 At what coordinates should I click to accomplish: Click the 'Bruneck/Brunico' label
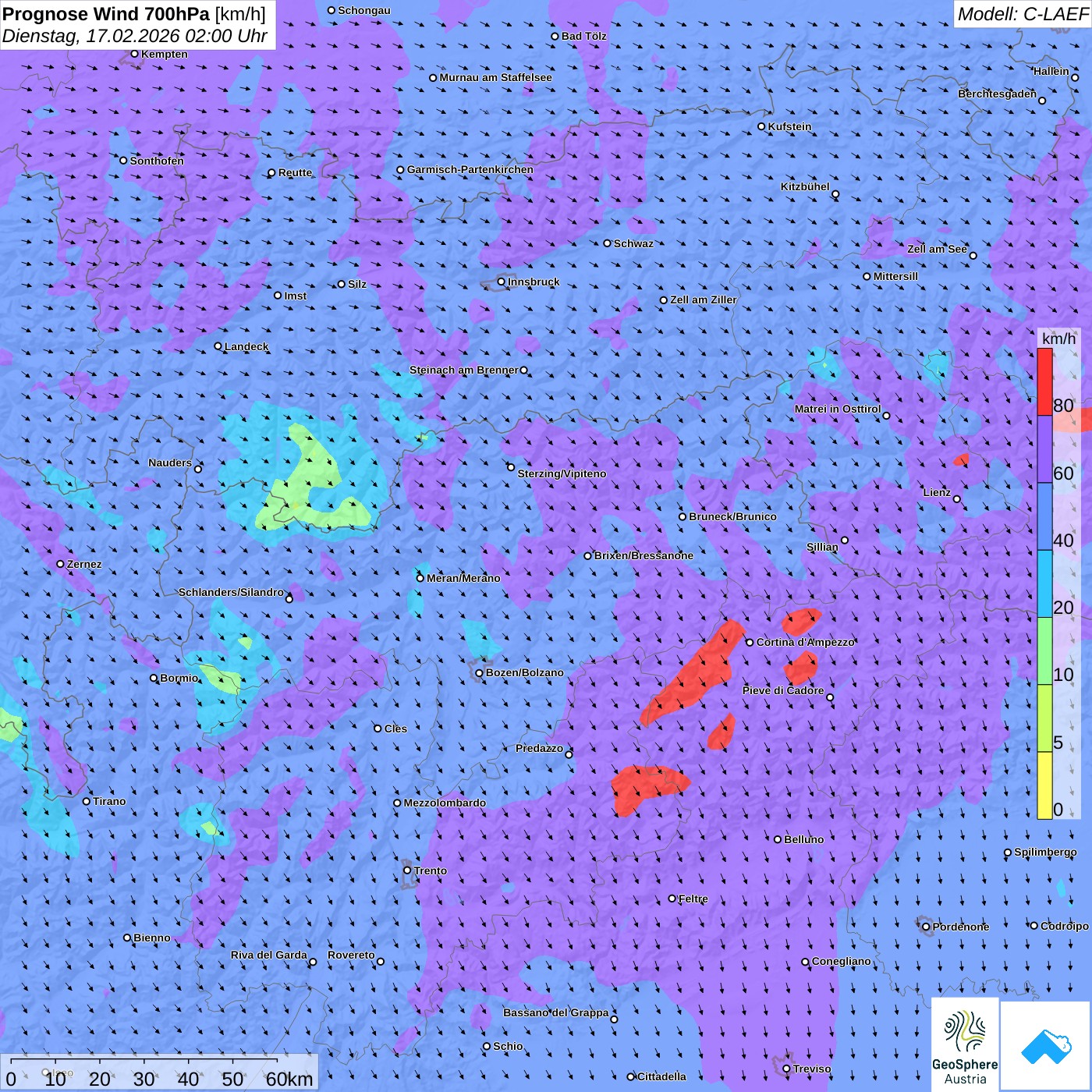(x=732, y=516)
